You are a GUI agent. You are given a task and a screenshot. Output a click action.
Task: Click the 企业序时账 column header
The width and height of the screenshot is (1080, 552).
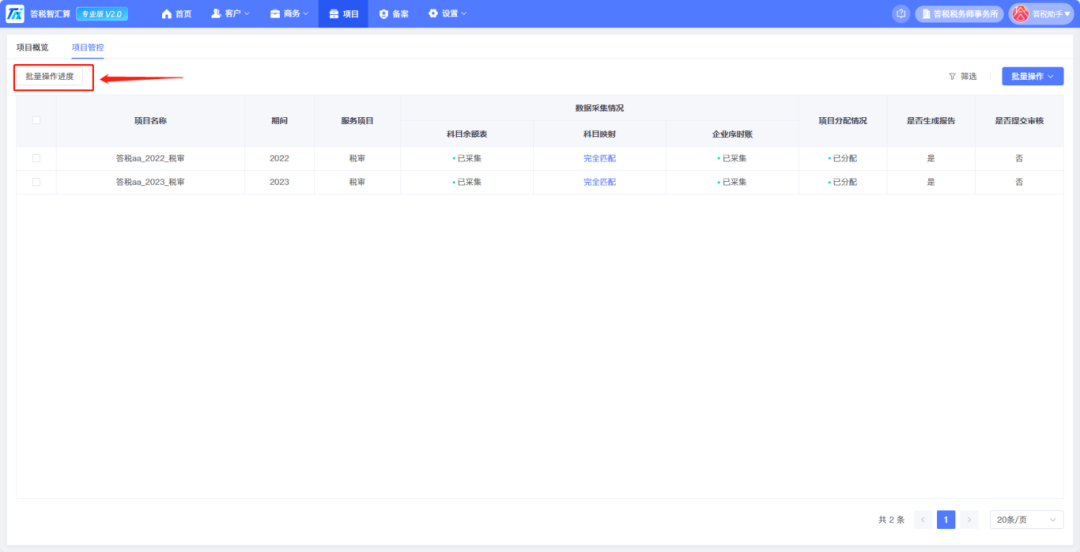[732, 134]
